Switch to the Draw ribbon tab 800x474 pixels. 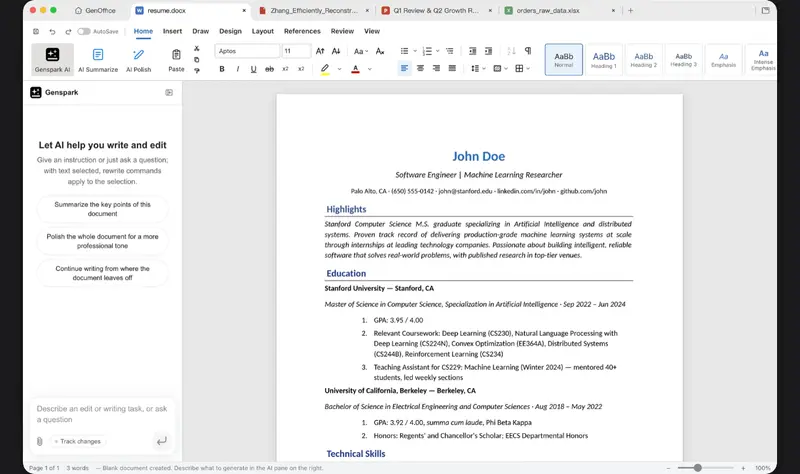point(201,31)
